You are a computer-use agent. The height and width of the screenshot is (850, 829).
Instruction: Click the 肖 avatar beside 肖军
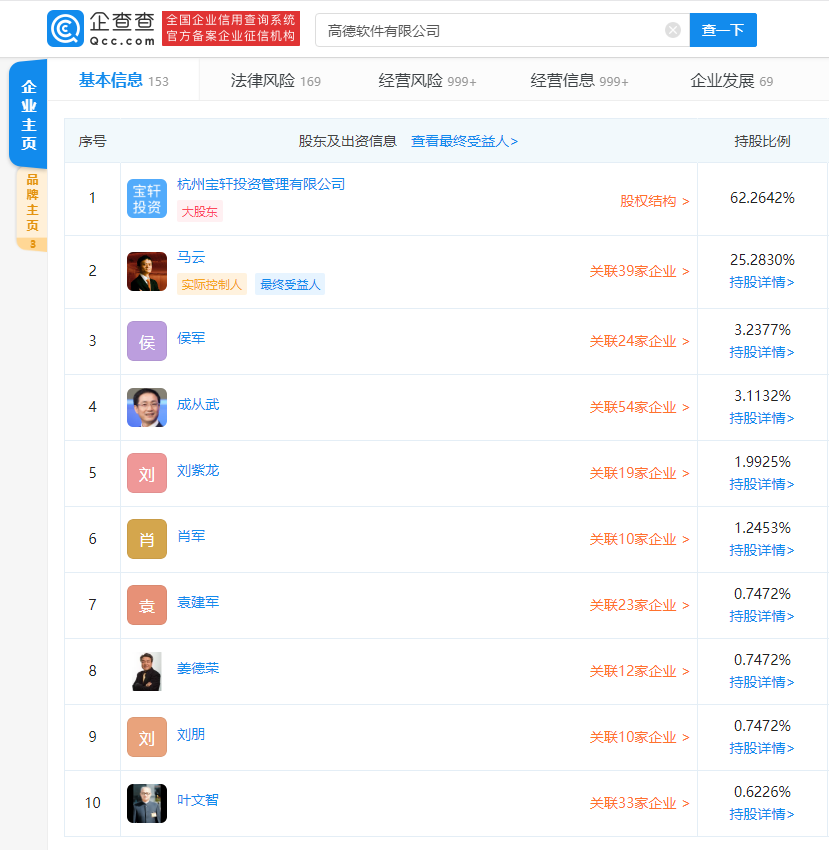coord(147,539)
